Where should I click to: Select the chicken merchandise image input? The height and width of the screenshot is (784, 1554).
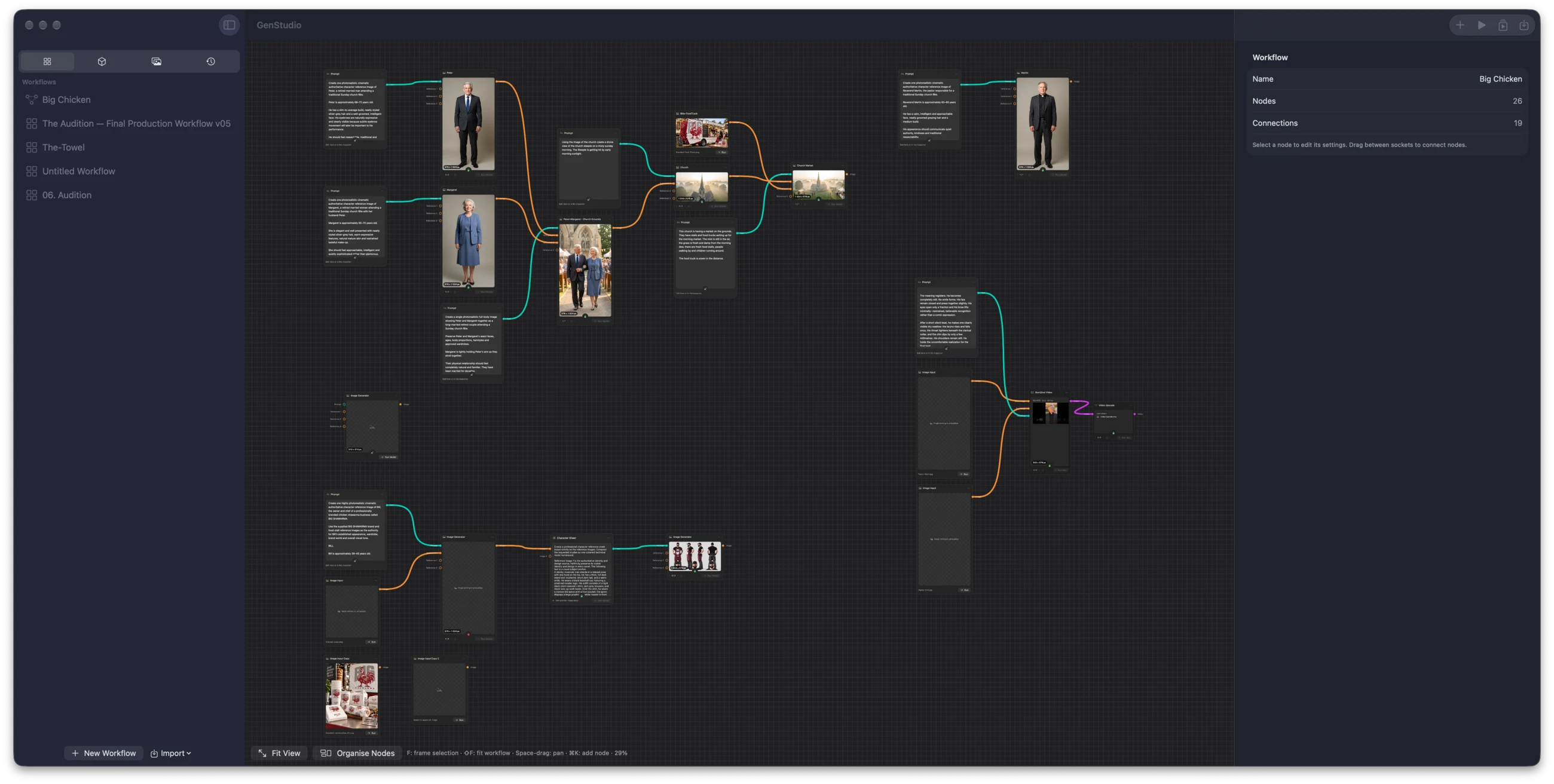pyautogui.click(x=351, y=696)
